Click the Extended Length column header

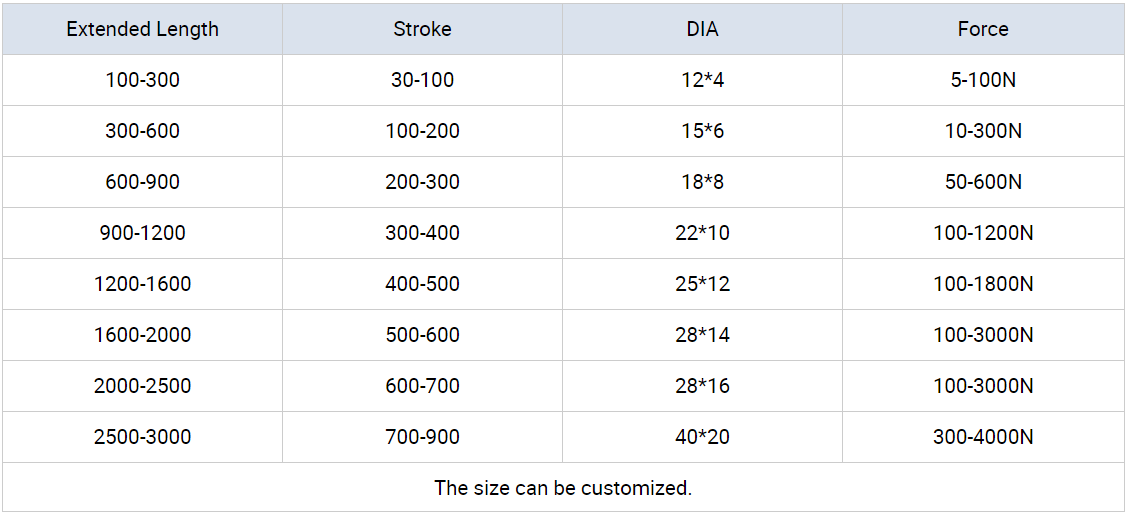pyautogui.click(x=142, y=29)
